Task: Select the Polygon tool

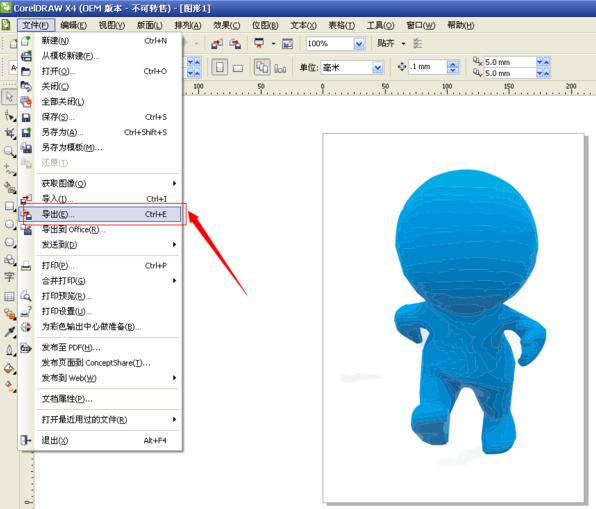Action: [10, 242]
